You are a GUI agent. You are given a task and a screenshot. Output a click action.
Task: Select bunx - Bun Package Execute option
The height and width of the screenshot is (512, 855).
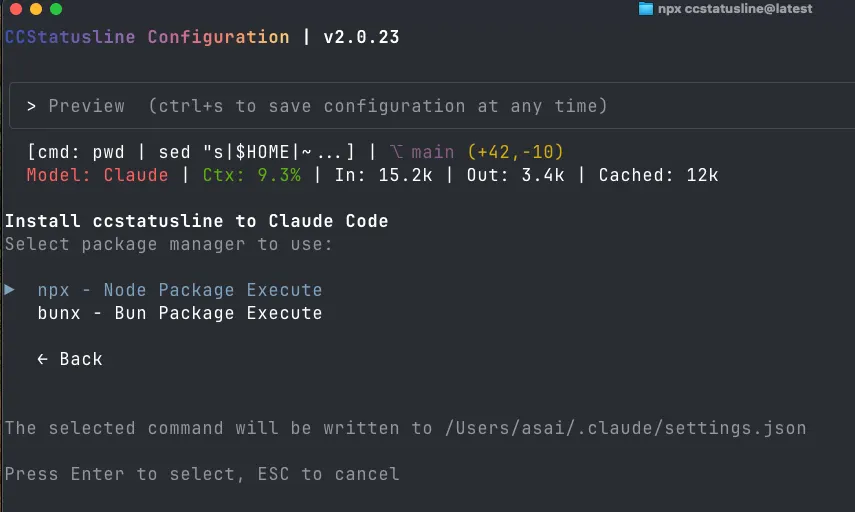click(x=180, y=313)
